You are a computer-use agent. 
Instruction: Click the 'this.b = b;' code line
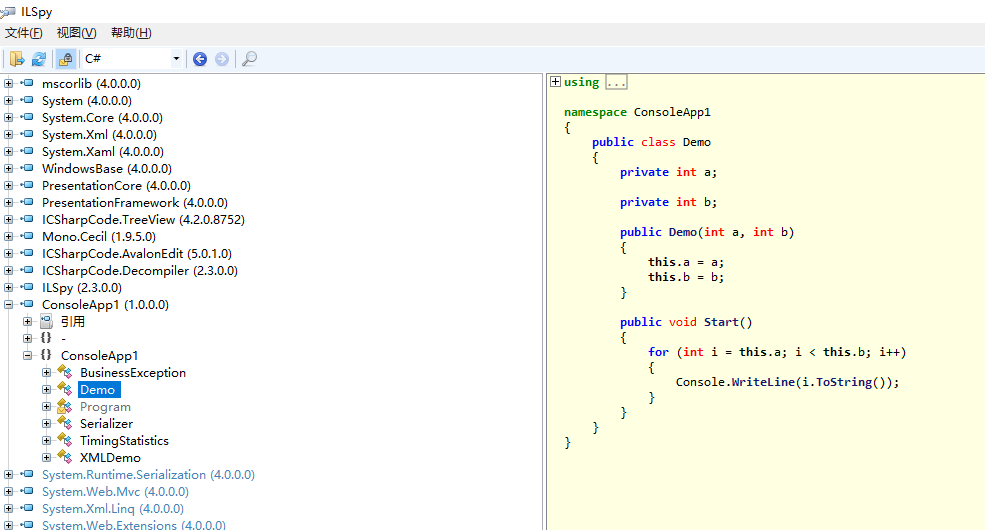click(686, 277)
